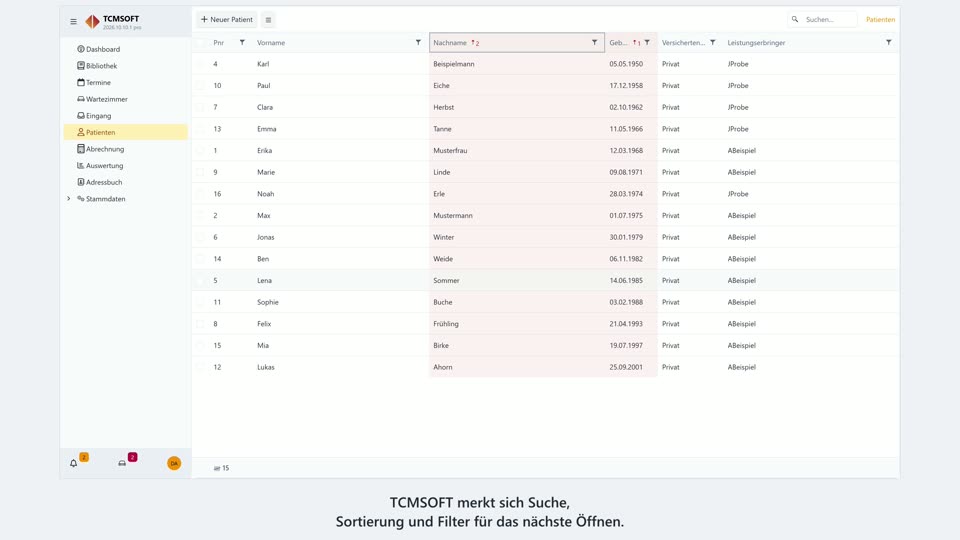The width and height of the screenshot is (960, 540).
Task: Toggle the select-all checkbox in header
Action: [x=200, y=43]
